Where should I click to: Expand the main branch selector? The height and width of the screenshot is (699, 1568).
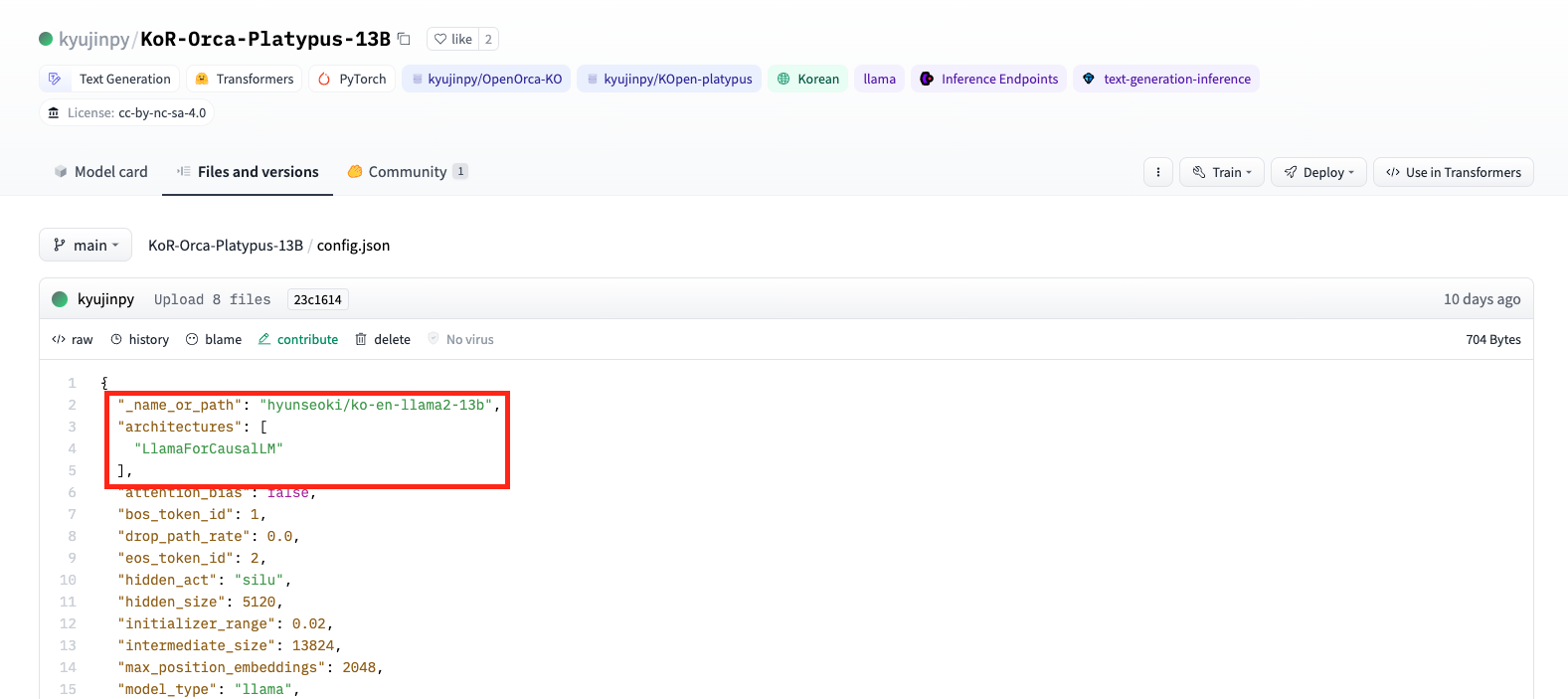[x=86, y=245]
